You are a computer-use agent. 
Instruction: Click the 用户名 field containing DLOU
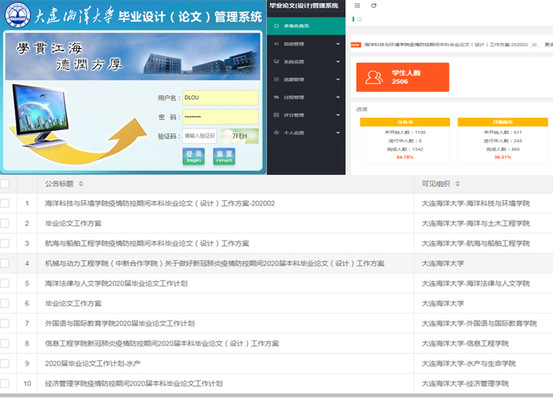click(x=220, y=98)
